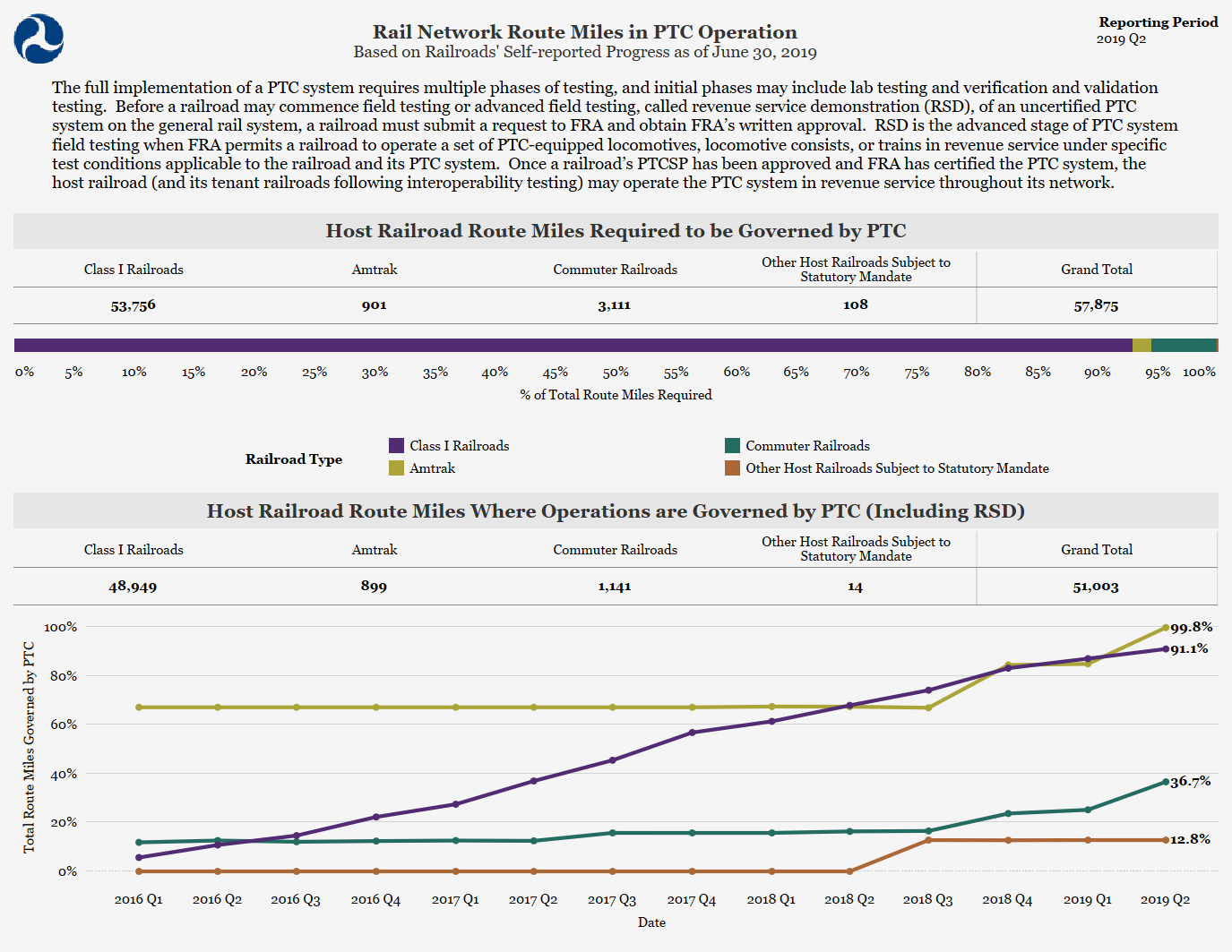Click the brown Other Host Railroads legend swatch
Viewport: 1232px width, 952px height.
point(732,467)
